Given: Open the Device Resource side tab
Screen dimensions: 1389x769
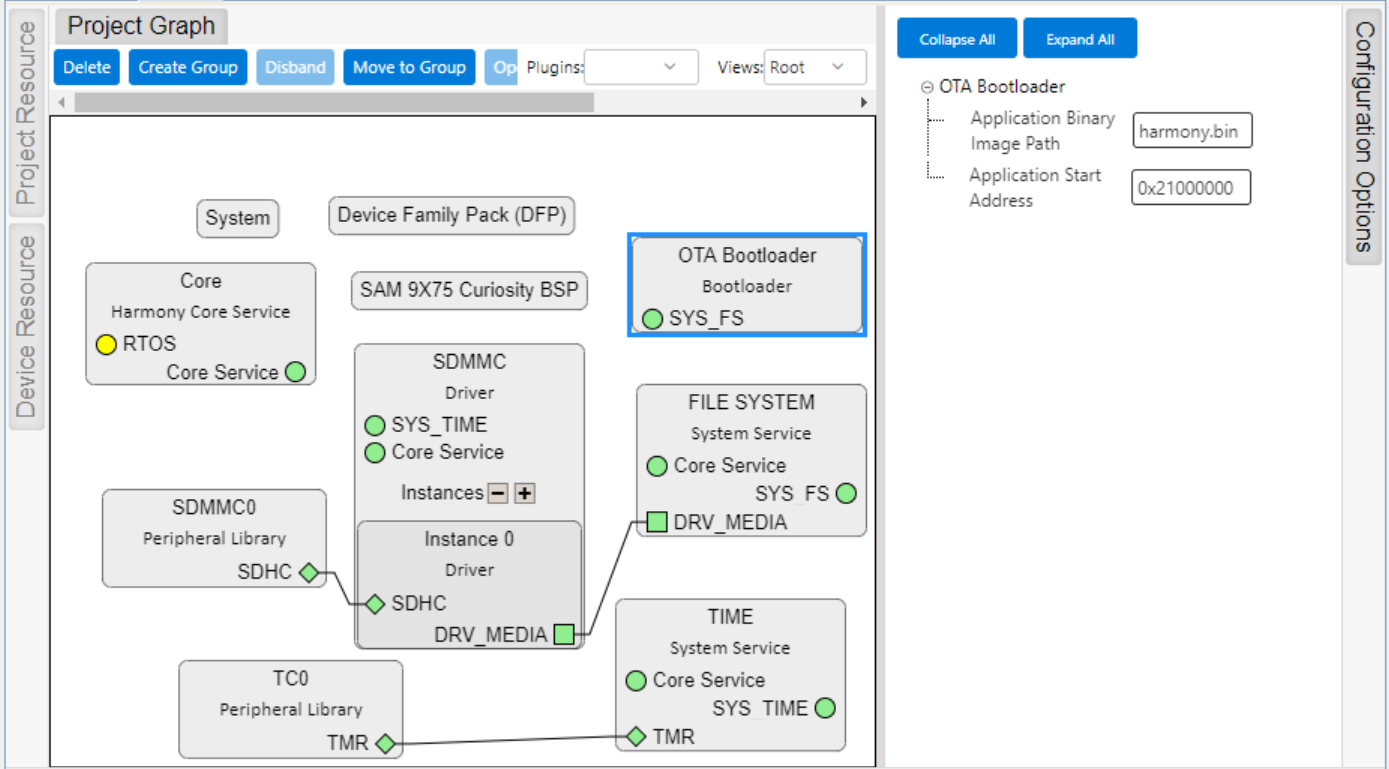Looking at the screenshot, I should (x=26, y=326).
